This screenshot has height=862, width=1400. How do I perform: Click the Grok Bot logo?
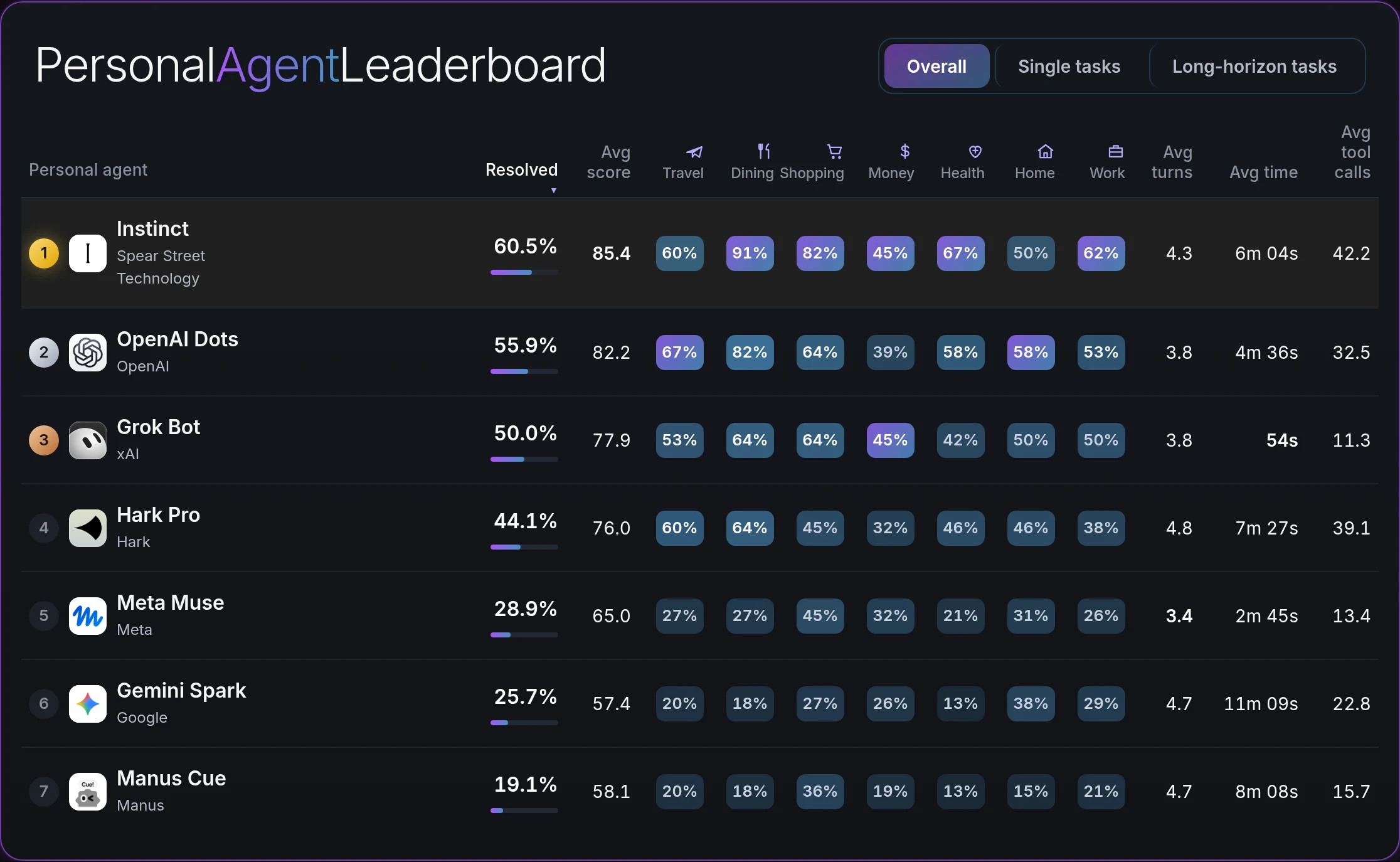[x=88, y=440]
